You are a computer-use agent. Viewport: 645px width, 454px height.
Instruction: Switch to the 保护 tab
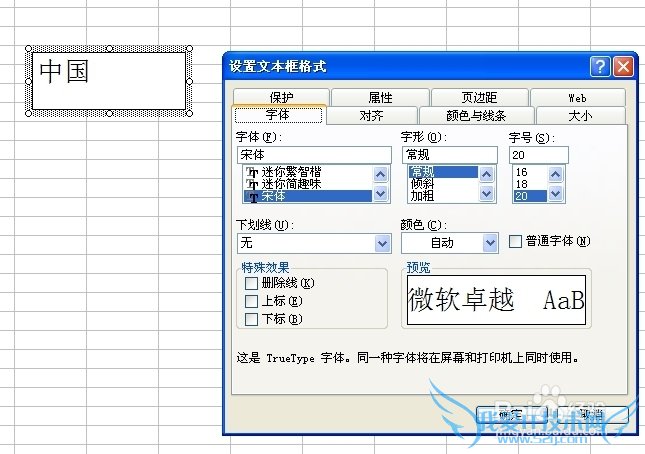tap(281, 97)
